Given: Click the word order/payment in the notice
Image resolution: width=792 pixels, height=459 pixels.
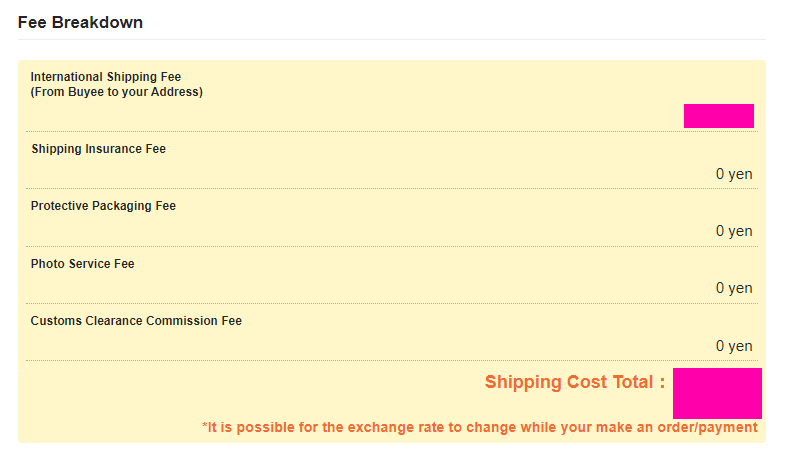Looking at the screenshot, I should [707, 428].
